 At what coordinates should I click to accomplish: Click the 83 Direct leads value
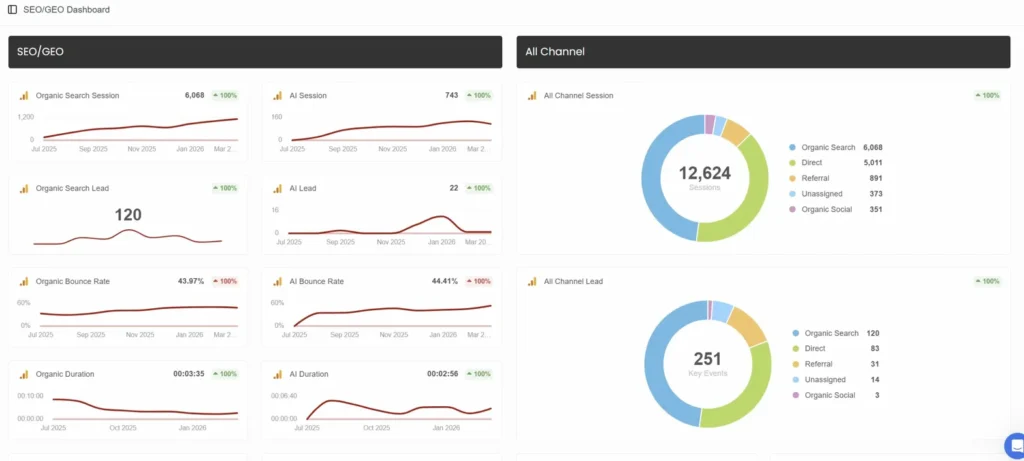(874, 349)
